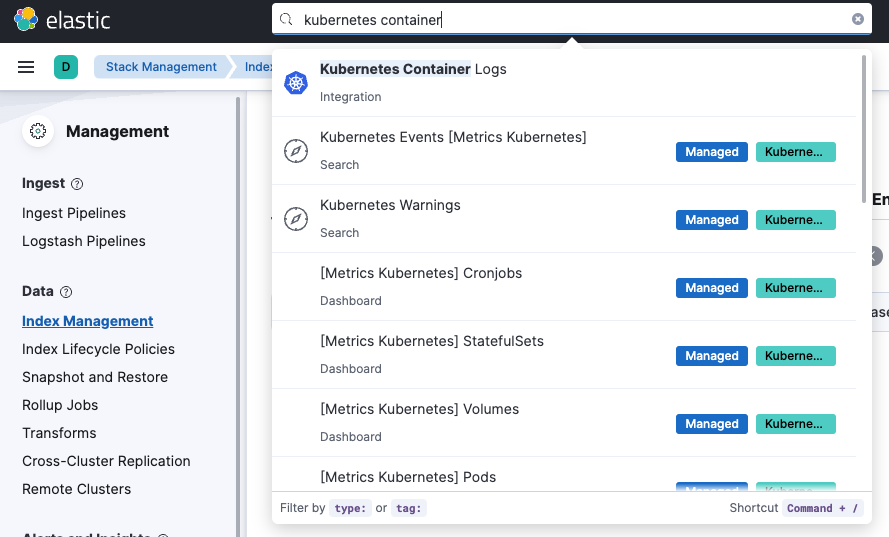Open Kubernetes Container Logs integration result

564,83
